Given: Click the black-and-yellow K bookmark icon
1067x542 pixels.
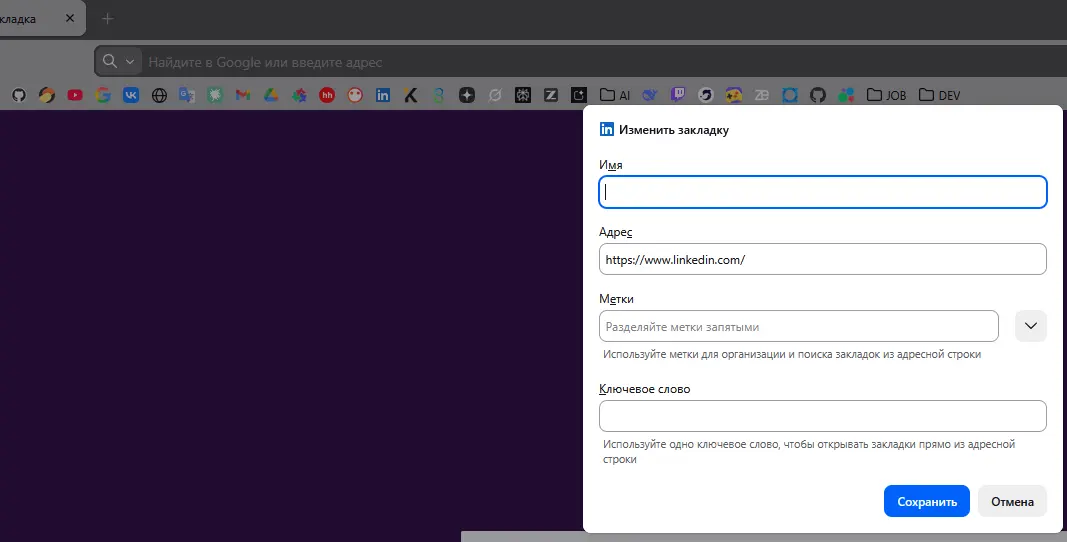Looking at the screenshot, I should tap(411, 95).
